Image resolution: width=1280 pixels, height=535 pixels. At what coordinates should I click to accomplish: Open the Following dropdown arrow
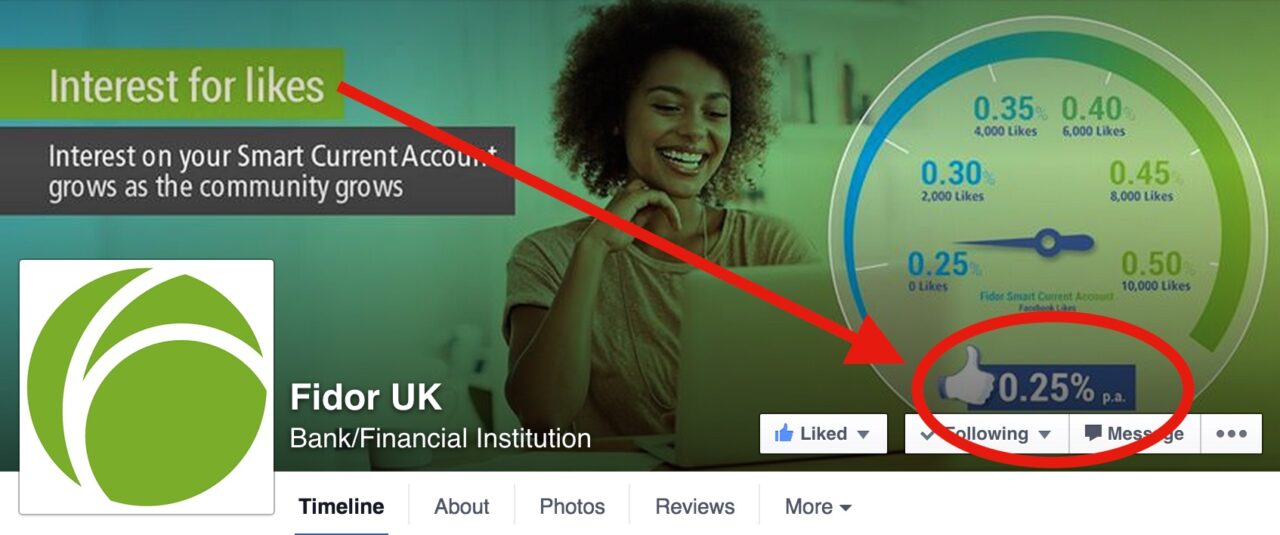click(1044, 435)
